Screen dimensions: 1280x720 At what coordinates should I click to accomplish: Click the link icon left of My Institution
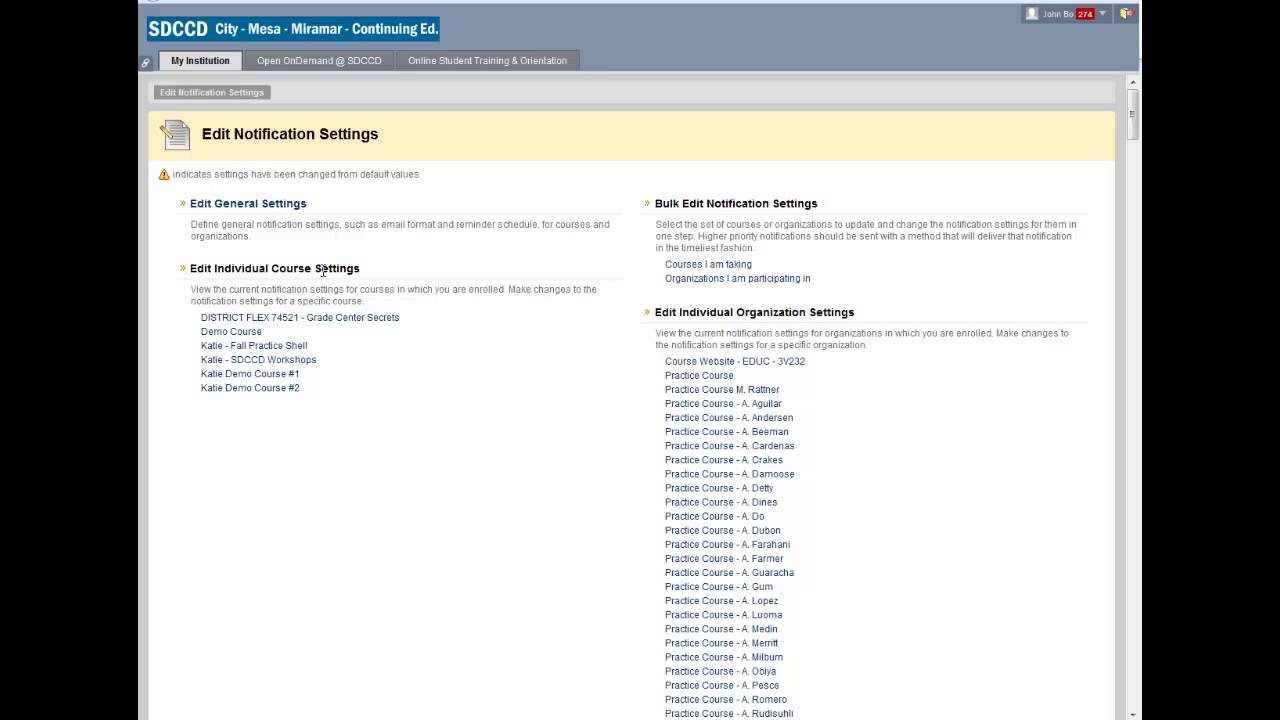145,62
